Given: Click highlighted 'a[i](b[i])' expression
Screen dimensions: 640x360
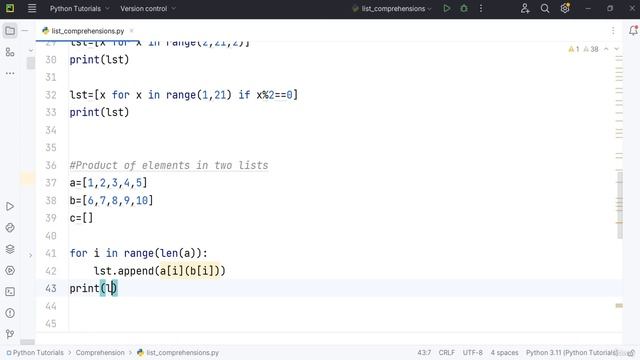Looking at the screenshot, I should click(189, 271).
